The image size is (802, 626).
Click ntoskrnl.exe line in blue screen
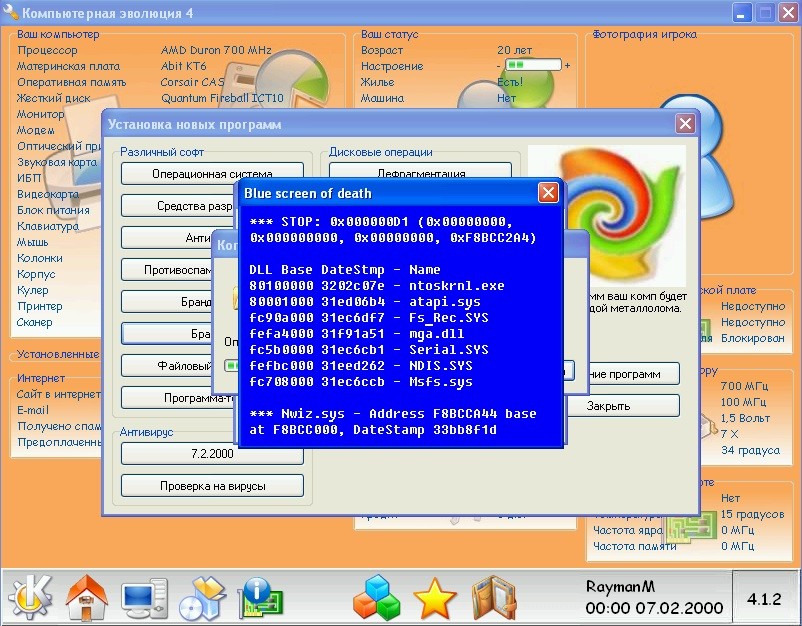(x=377, y=285)
